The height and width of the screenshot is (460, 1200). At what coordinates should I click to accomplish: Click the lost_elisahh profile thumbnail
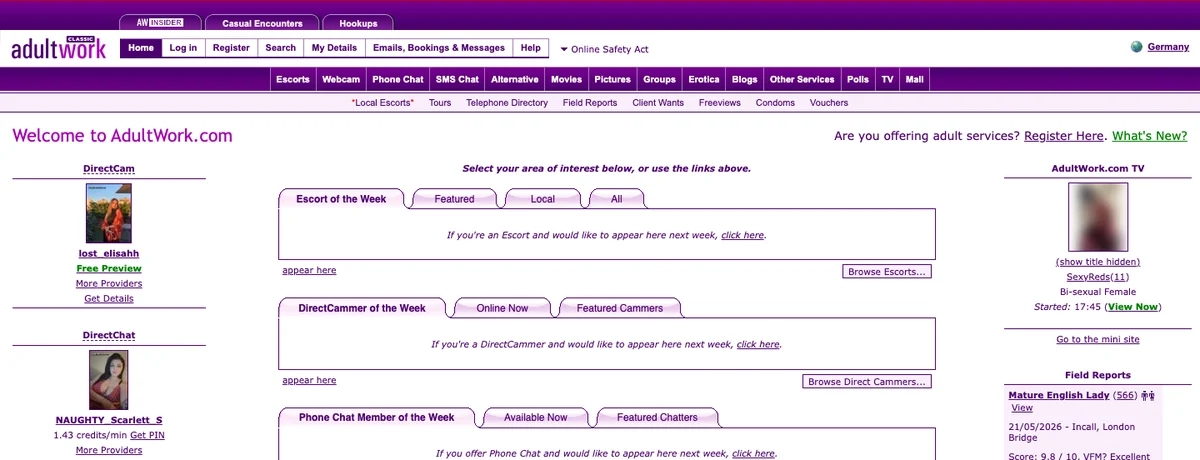[109, 214]
